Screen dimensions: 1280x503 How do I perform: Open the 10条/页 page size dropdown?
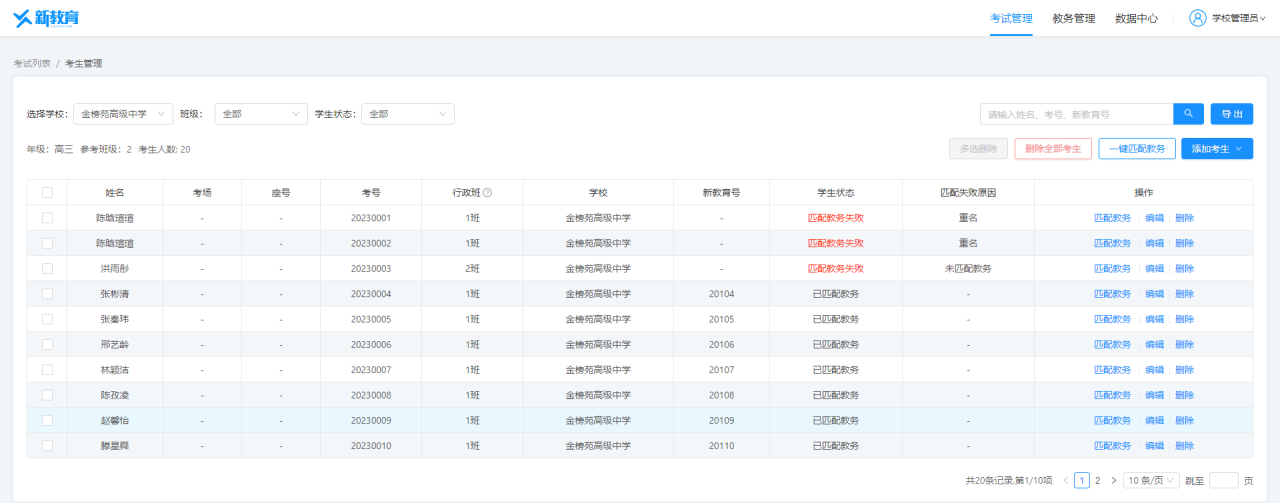tap(1152, 480)
